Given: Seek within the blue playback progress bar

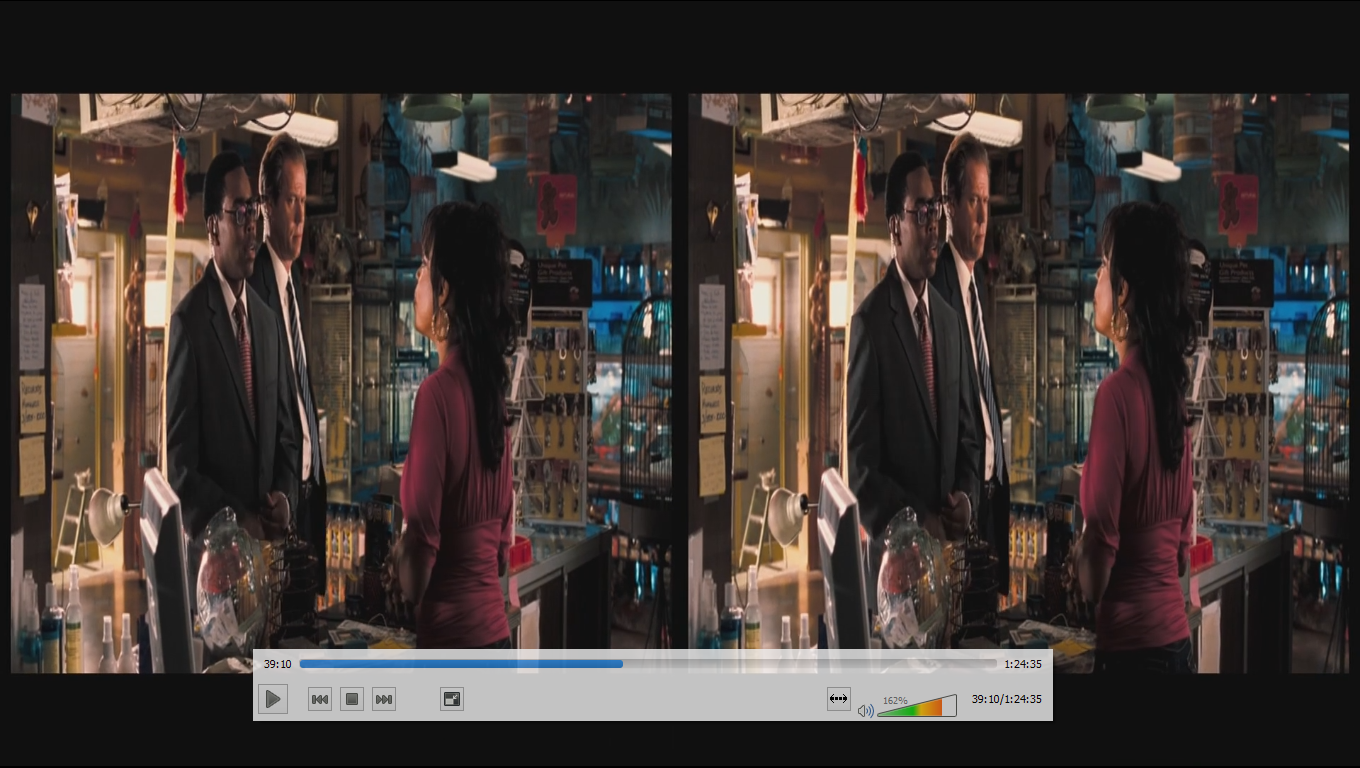Looking at the screenshot, I should coord(648,663).
